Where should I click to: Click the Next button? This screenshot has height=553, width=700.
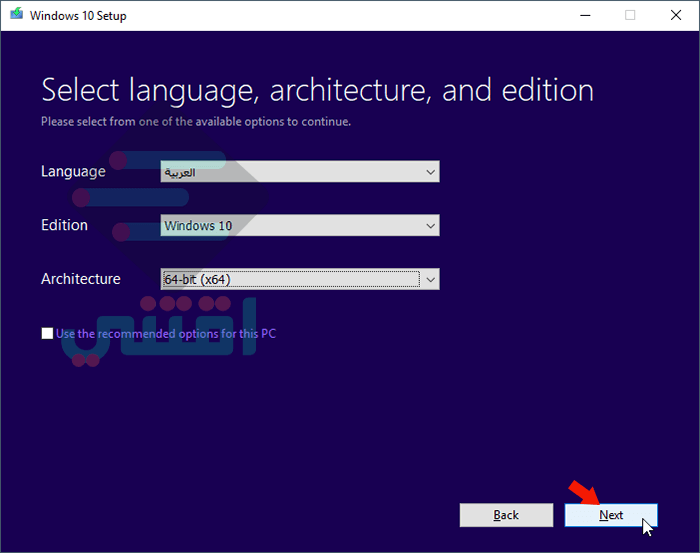[x=611, y=515]
